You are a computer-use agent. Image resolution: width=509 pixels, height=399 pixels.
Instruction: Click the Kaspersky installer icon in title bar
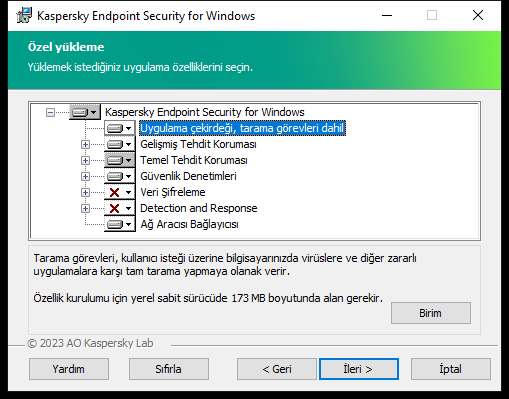coord(24,15)
